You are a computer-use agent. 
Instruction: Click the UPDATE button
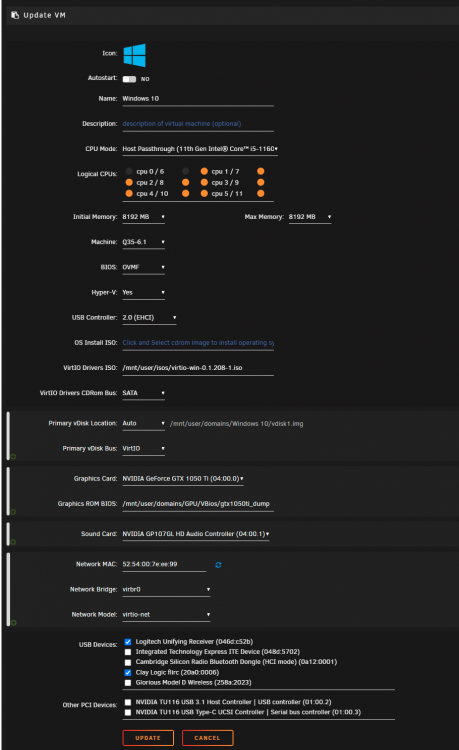[148, 738]
